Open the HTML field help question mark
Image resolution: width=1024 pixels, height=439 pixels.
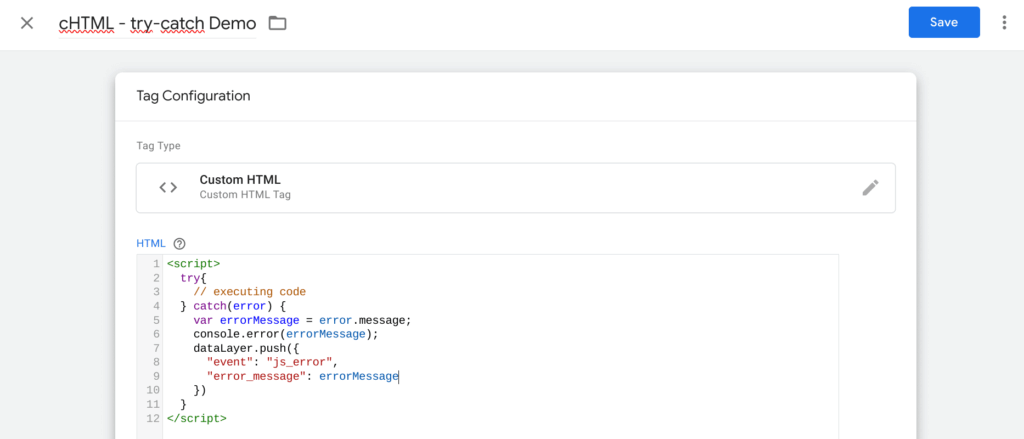click(180, 243)
